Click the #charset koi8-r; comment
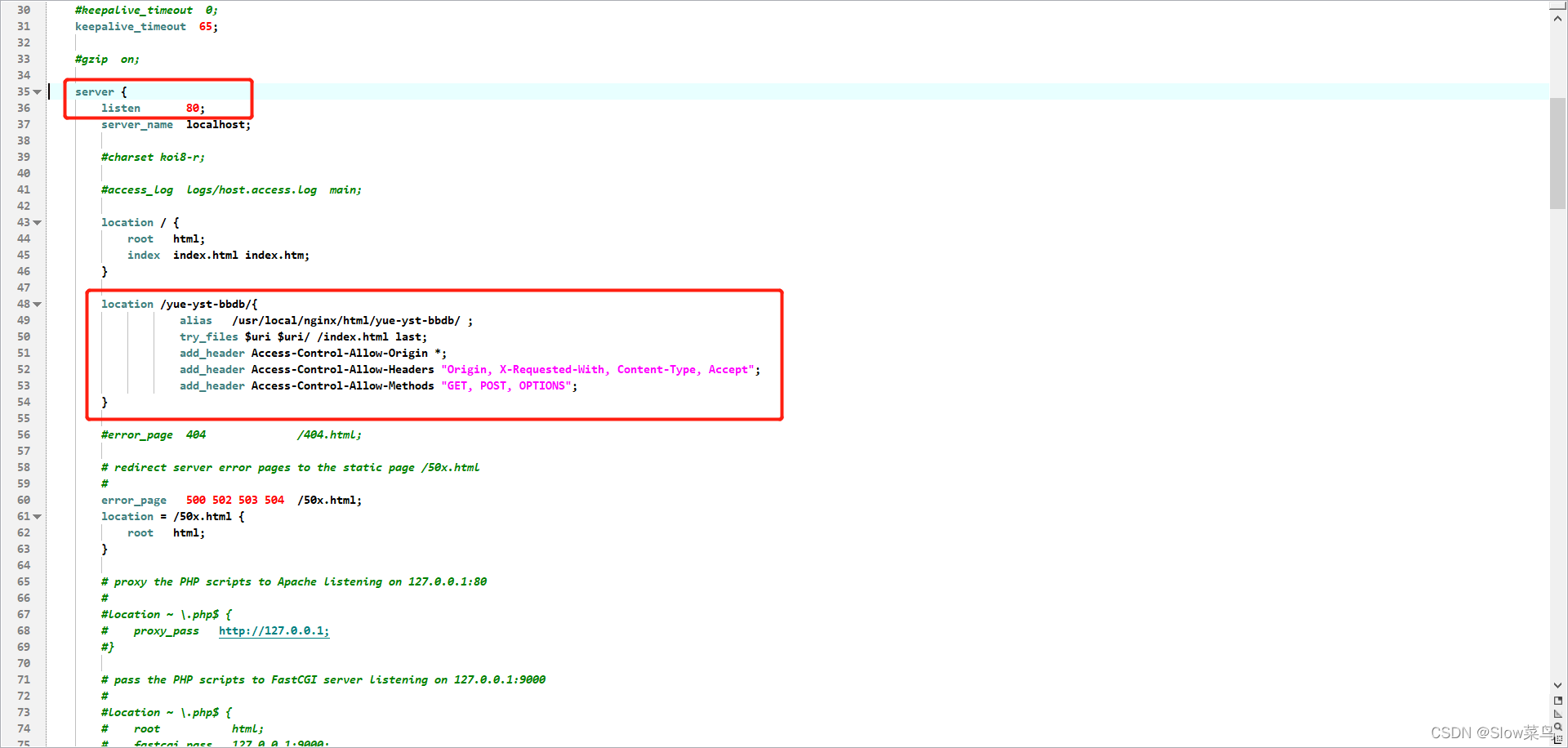 point(153,158)
